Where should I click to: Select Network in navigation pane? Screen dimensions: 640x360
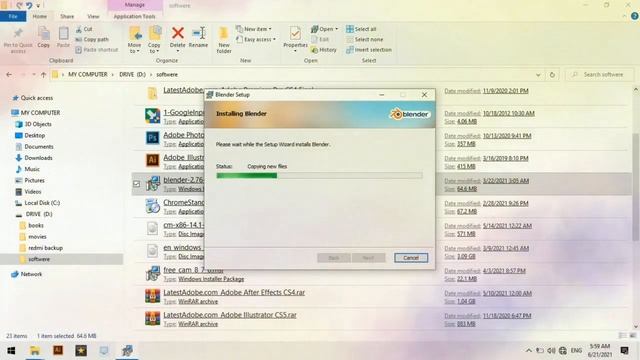(27, 274)
